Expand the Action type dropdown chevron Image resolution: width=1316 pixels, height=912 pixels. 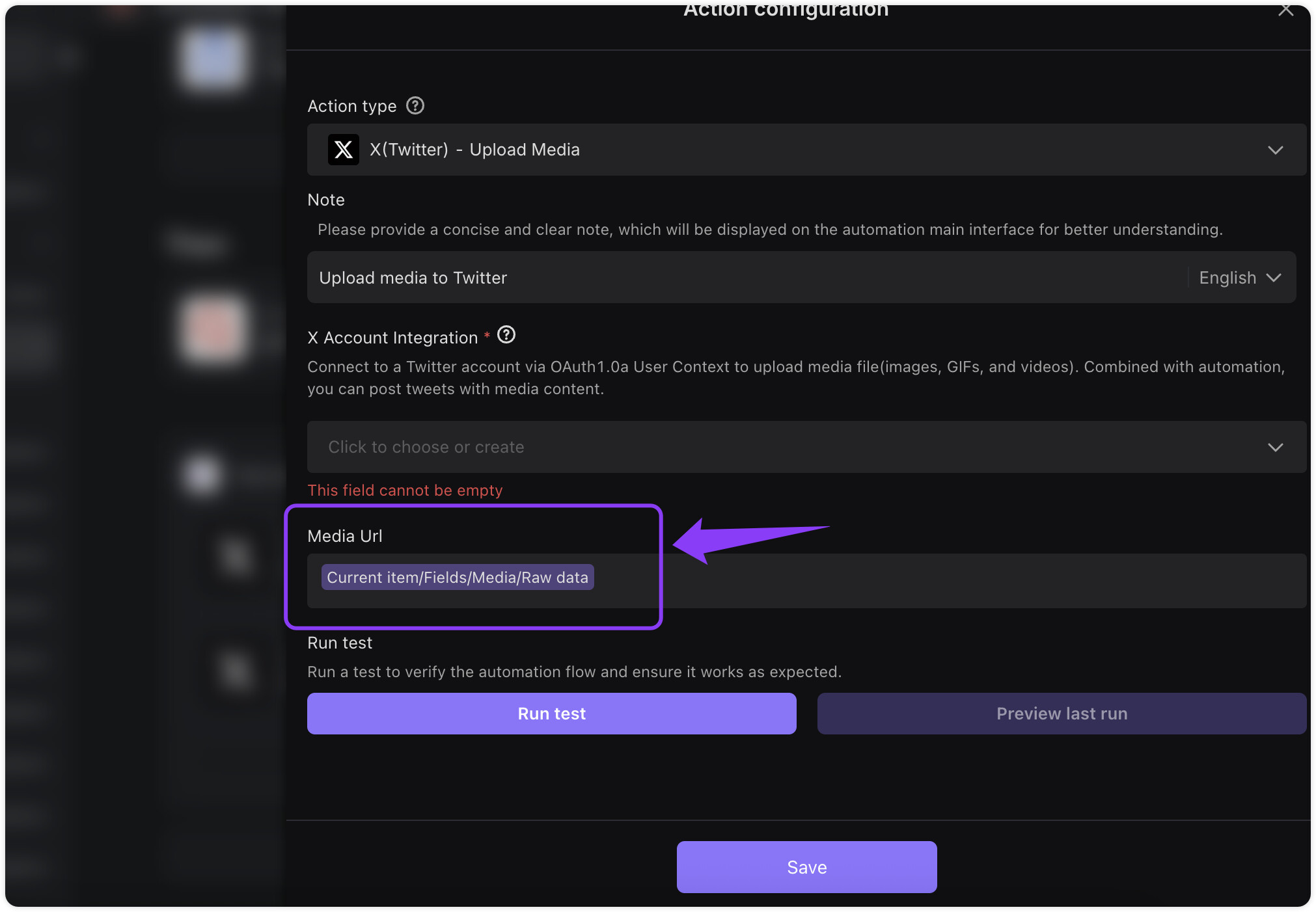coord(1276,150)
